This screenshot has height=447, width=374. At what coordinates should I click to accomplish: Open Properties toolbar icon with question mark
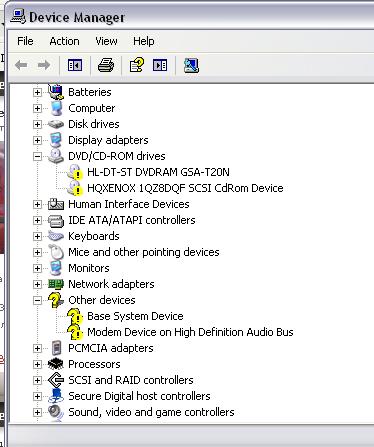(137, 65)
